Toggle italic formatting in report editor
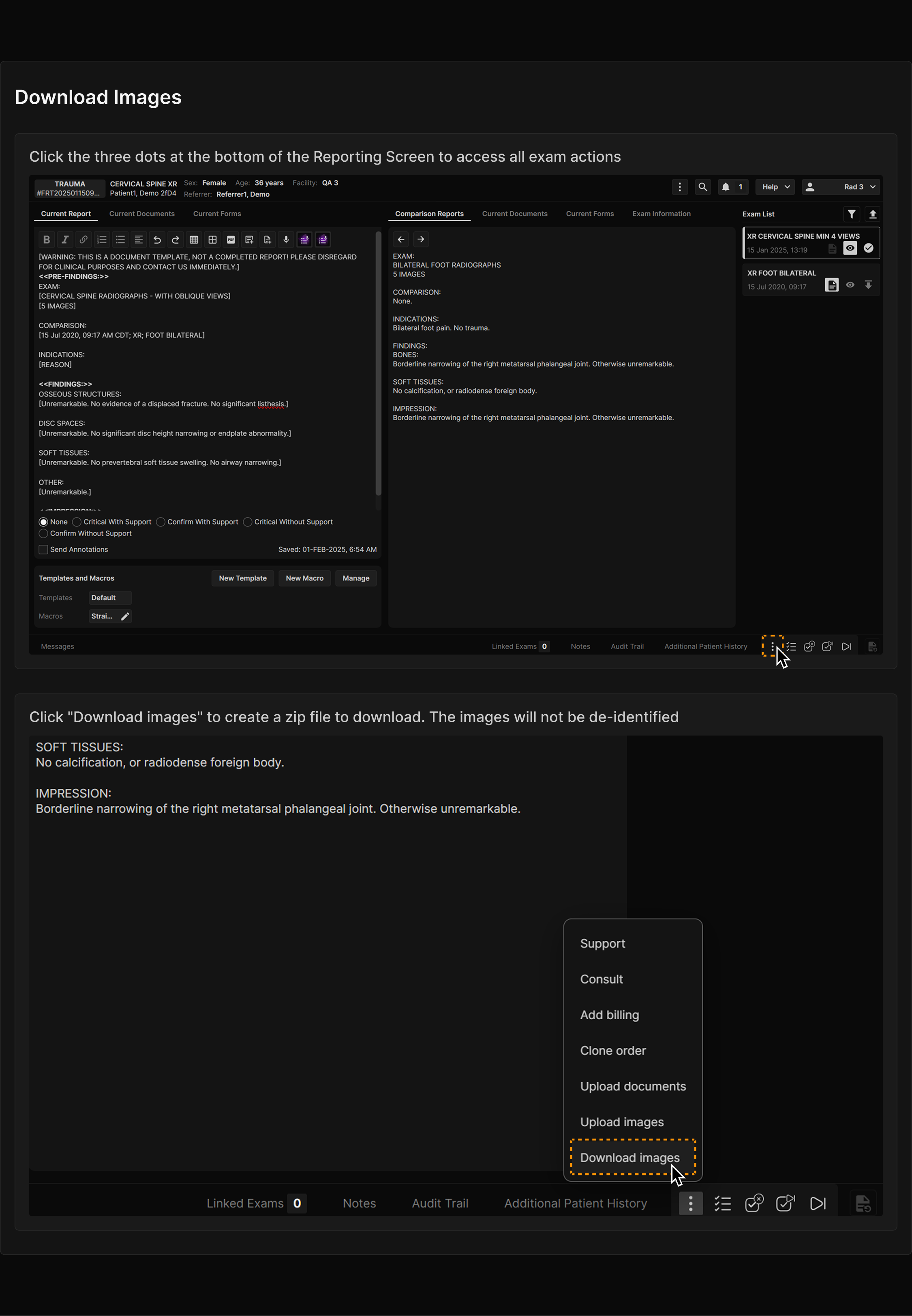The image size is (912, 1316). 65,240
